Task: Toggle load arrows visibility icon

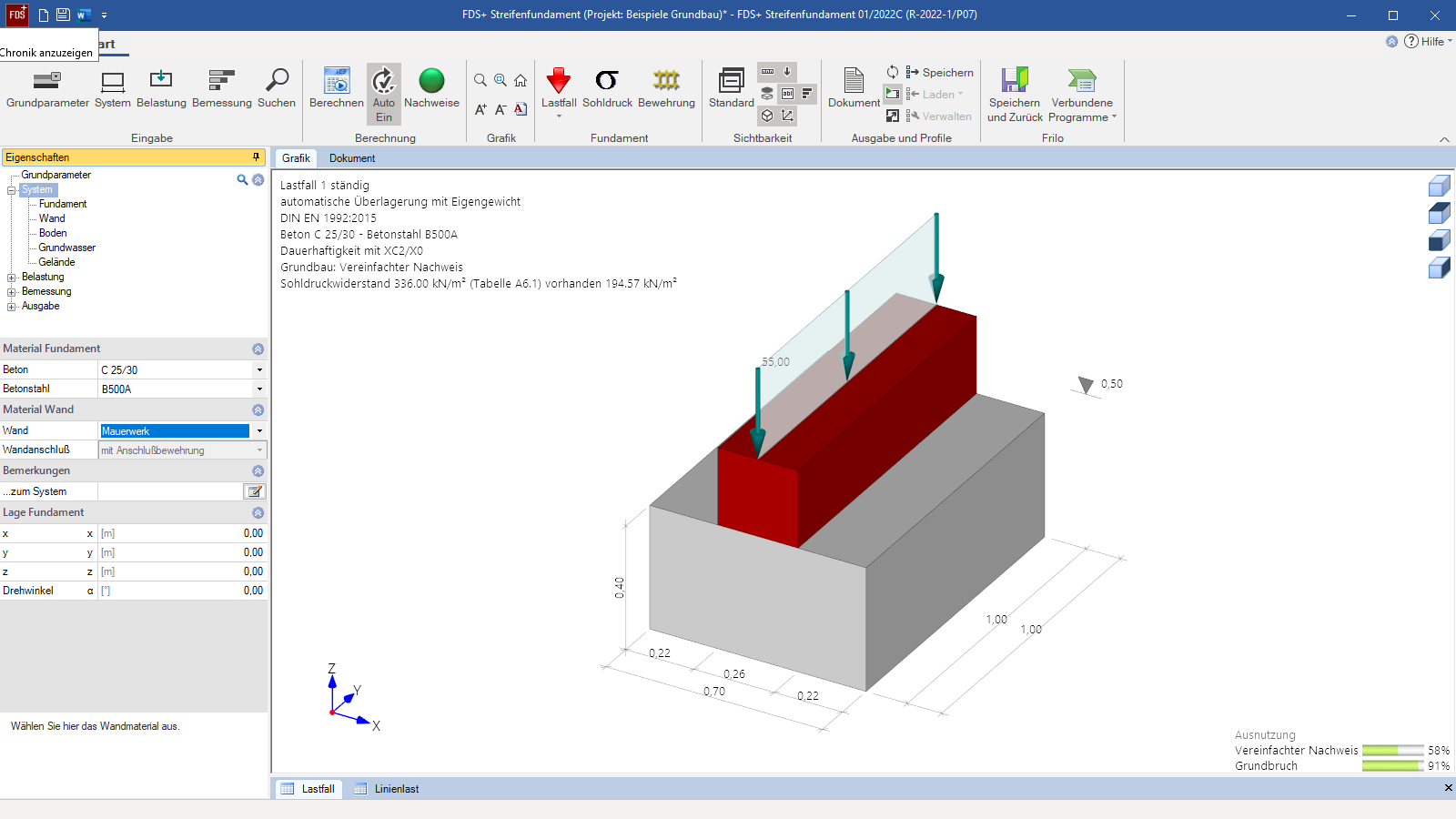Action: [x=787, y=72]
